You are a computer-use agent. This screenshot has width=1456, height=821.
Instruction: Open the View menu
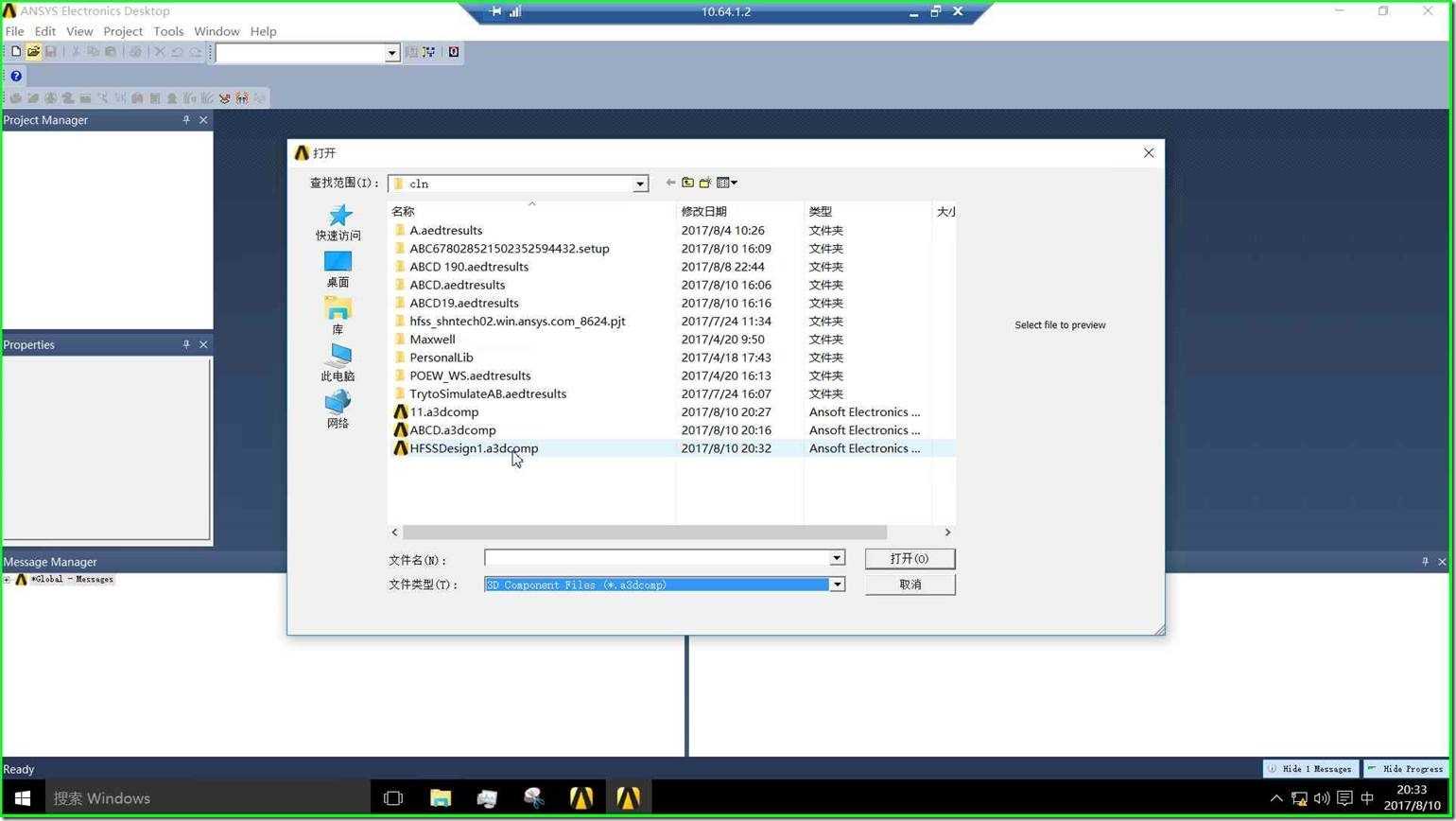(x=79, y=31)
